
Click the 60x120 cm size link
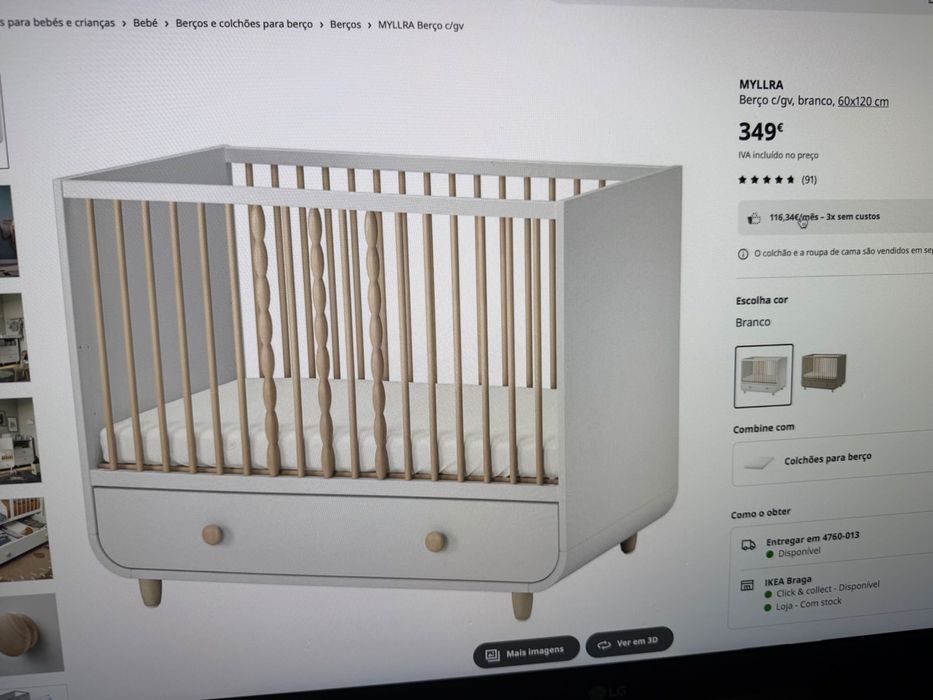pyautogui.click(x=863, y=101)
